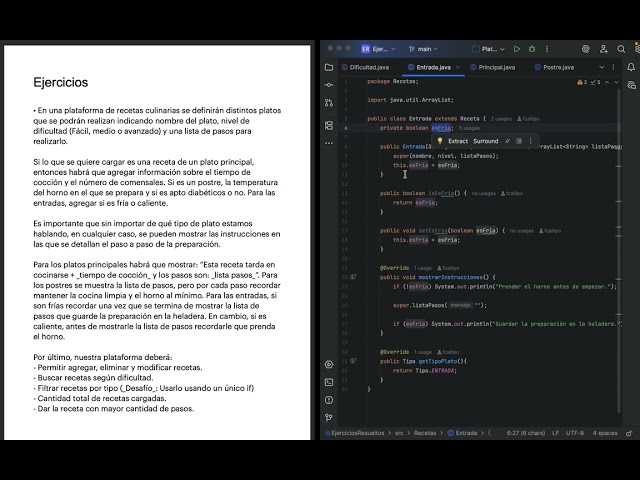Open the Problems tool window icon

(329, 400)
